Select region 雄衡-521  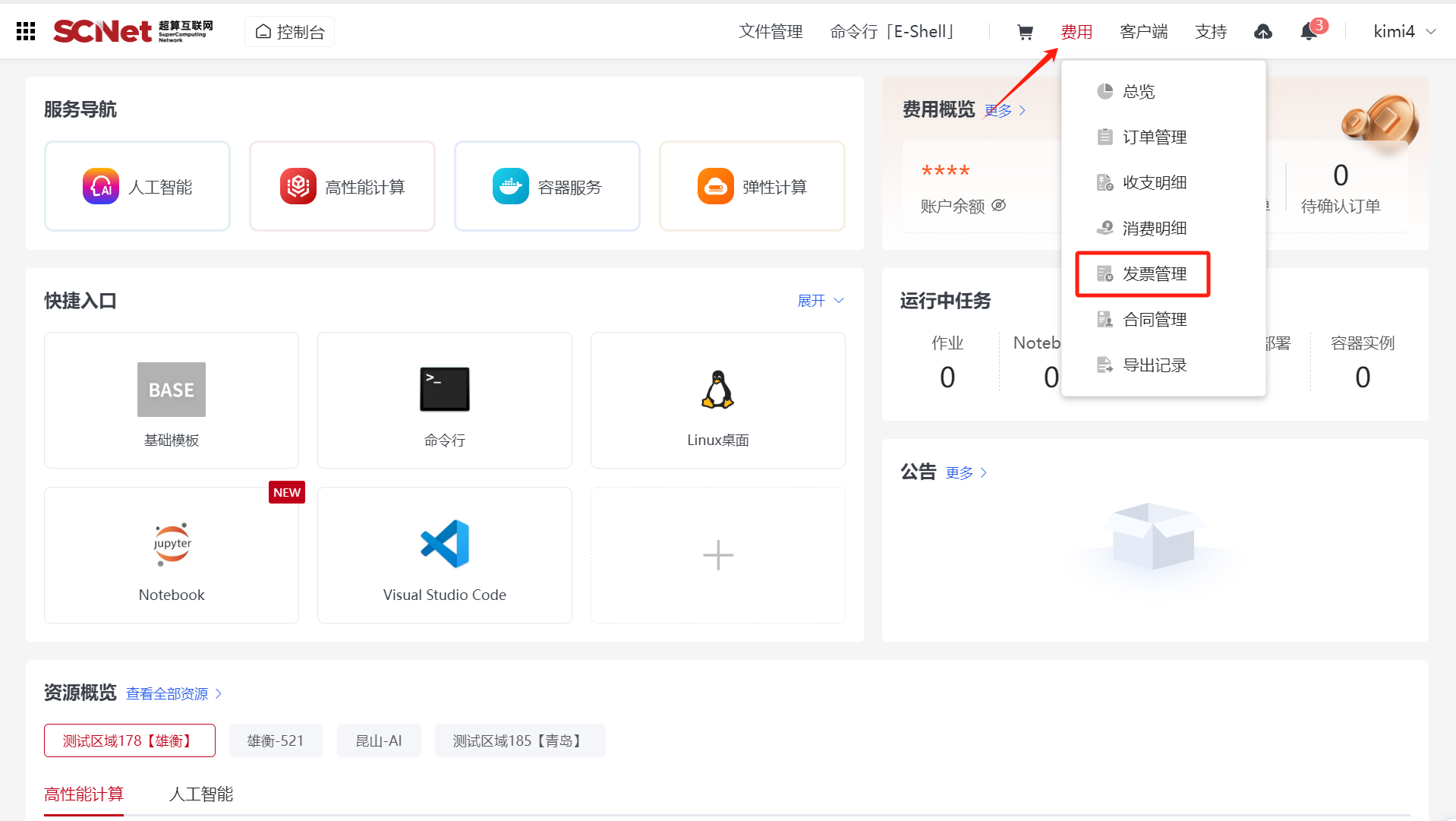coord(276,740)
